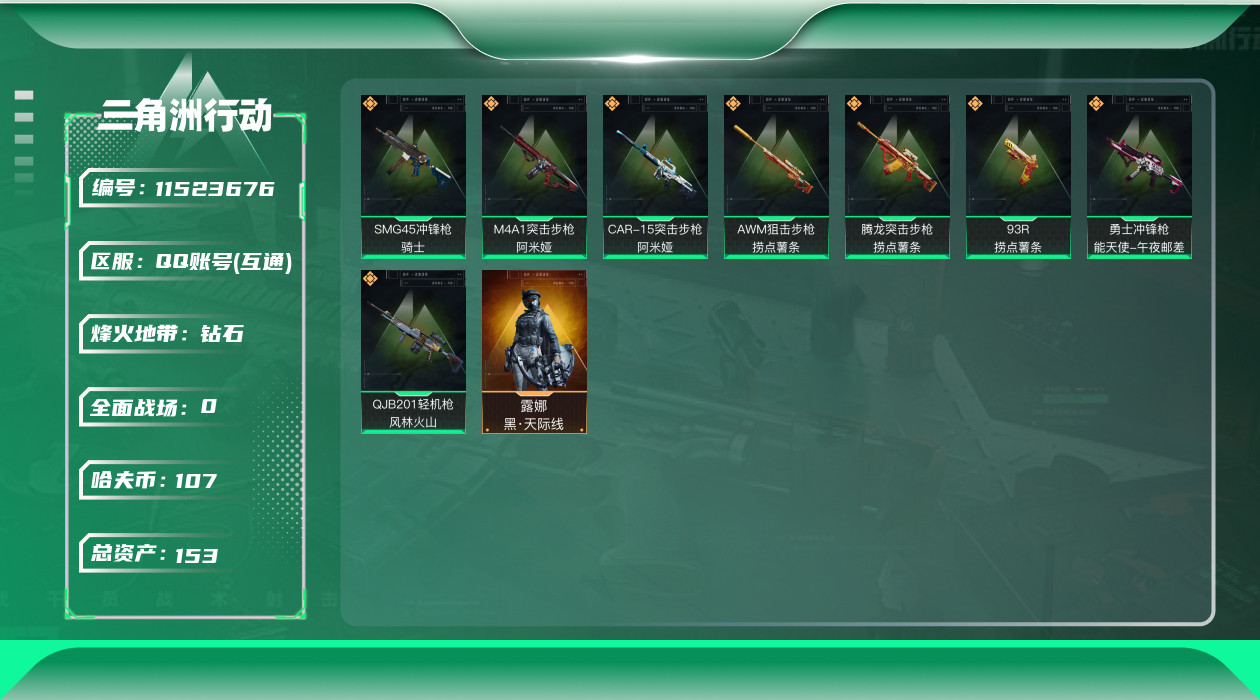Viewport: 1260px width, 700px height.
Task: Click the 三角洲行动 title logo
Action: point(186,116)
